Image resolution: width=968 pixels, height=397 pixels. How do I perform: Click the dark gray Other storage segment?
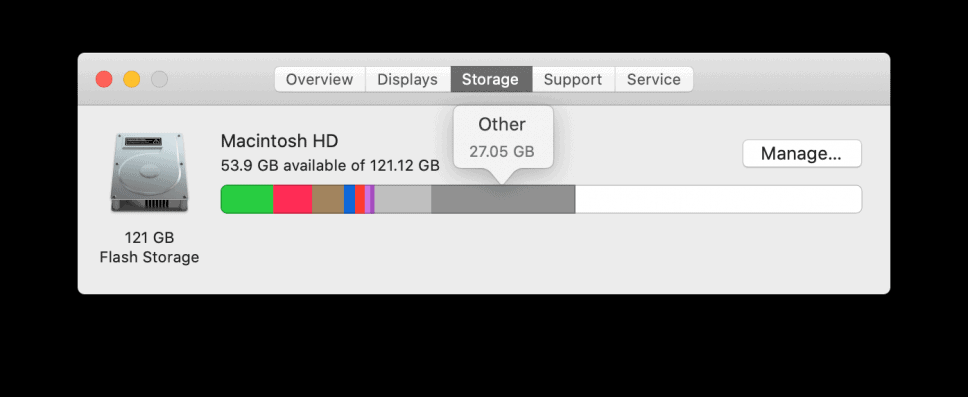503,199
